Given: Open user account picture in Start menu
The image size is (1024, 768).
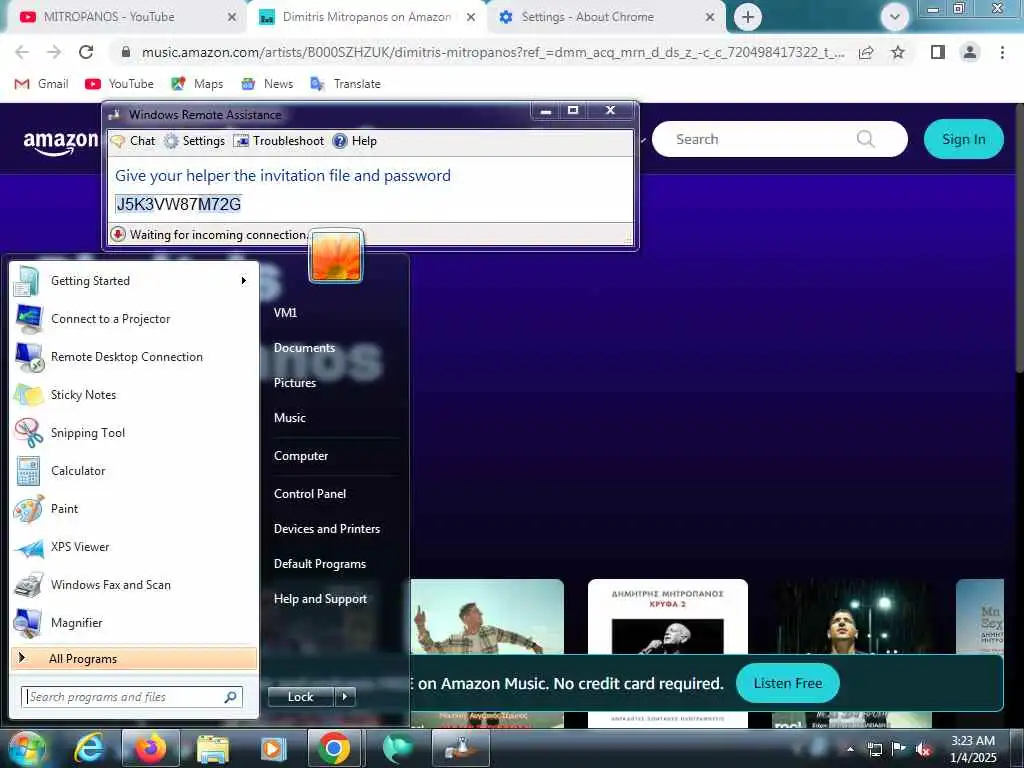Looking at the screenshot, I should (336, 256).
